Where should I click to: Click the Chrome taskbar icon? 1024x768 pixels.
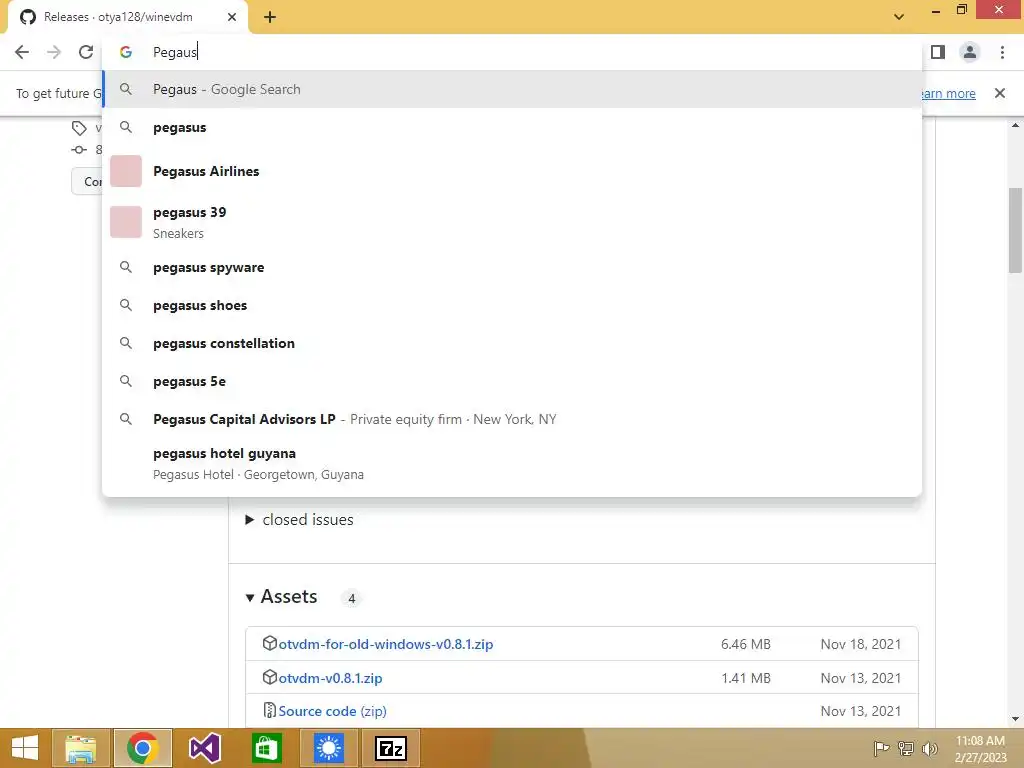142,748
